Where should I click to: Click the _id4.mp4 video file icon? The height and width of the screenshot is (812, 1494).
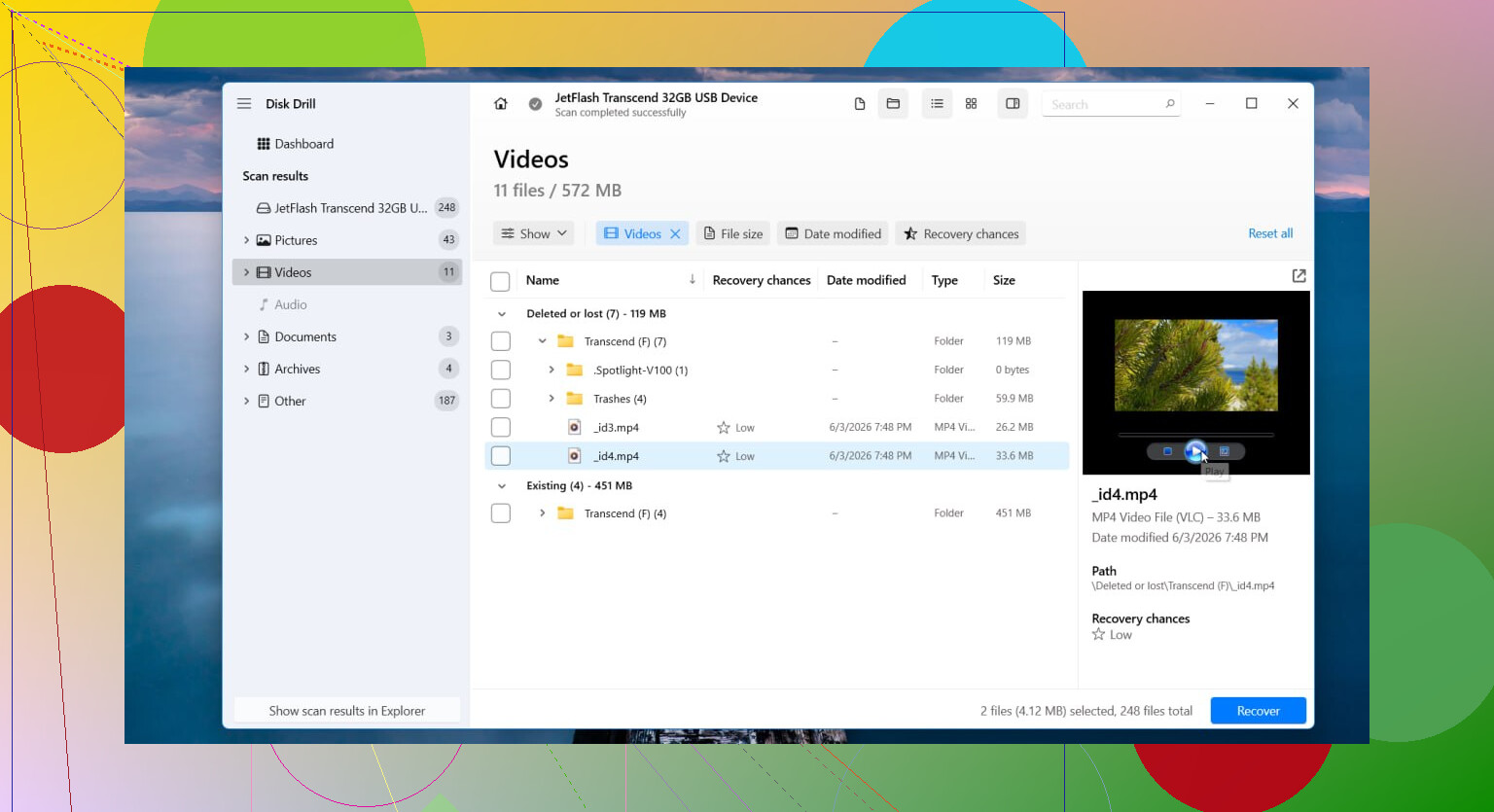[575, 456]
